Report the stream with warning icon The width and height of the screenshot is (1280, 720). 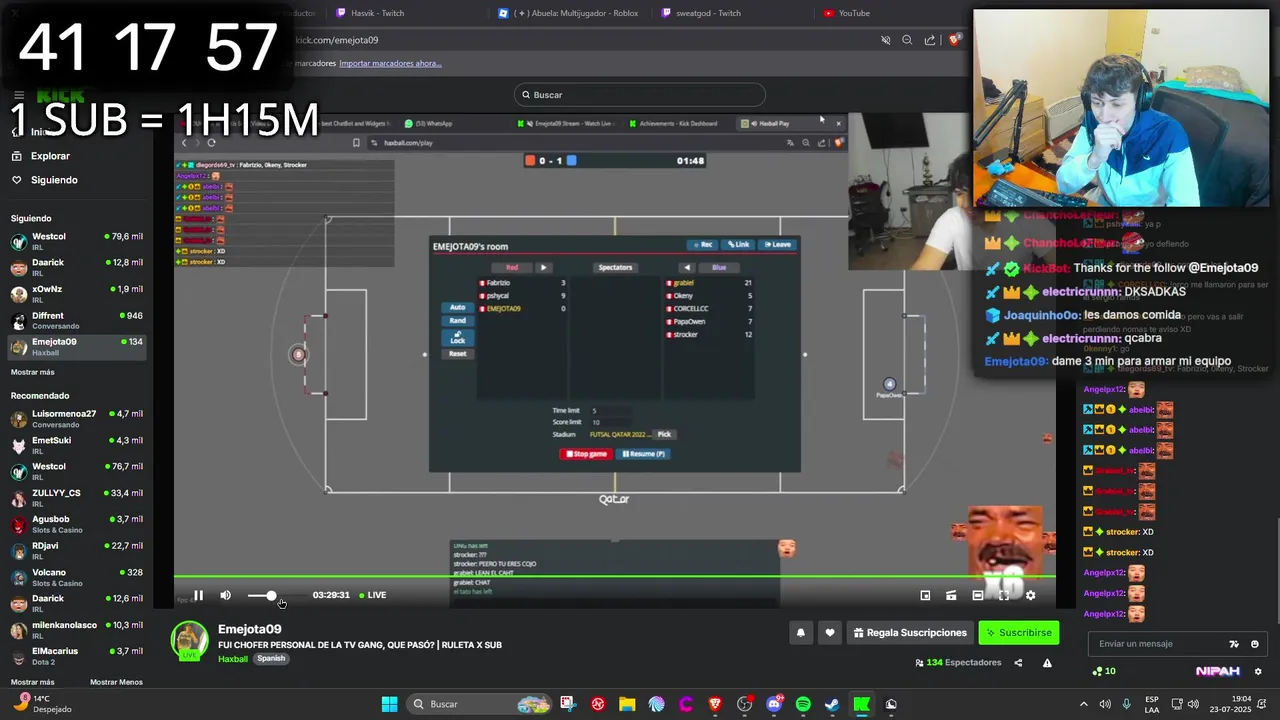[1047, 662]
